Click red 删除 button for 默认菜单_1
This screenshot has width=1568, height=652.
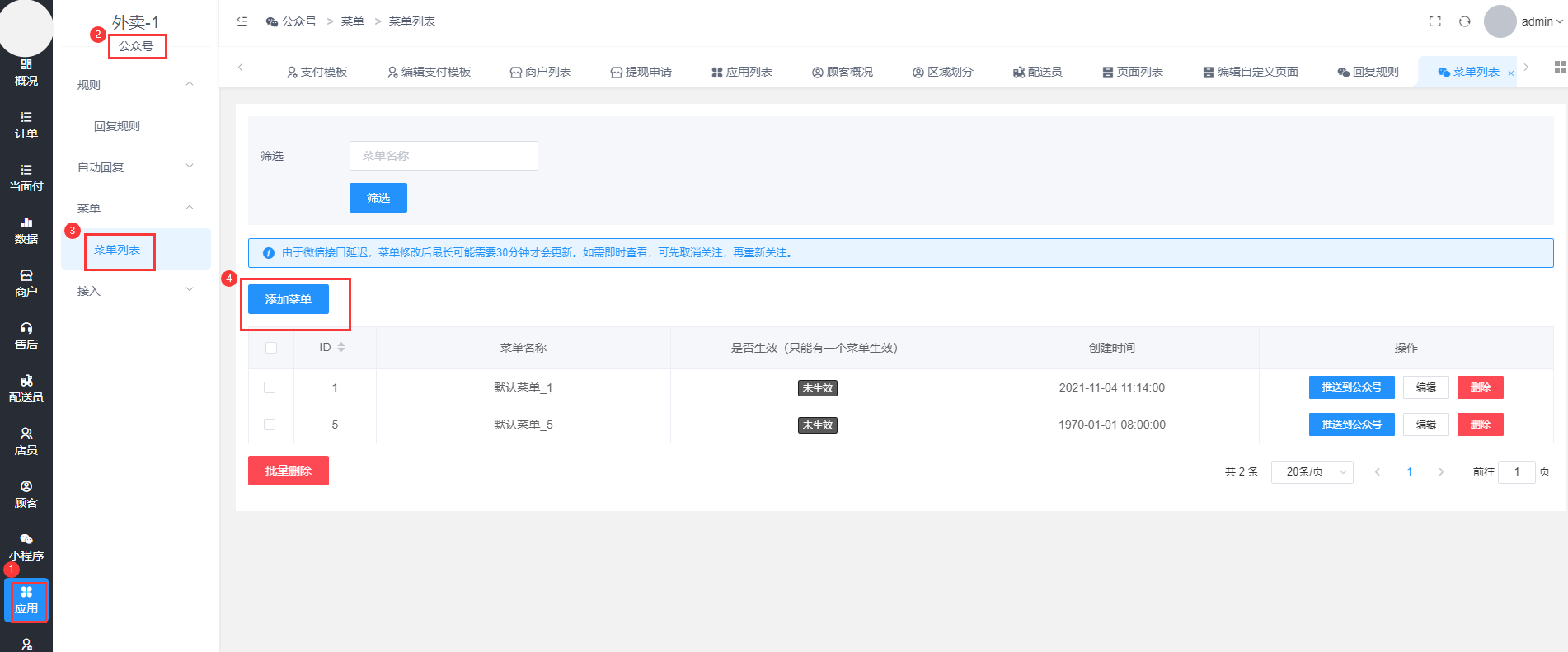coord(1480,387)
